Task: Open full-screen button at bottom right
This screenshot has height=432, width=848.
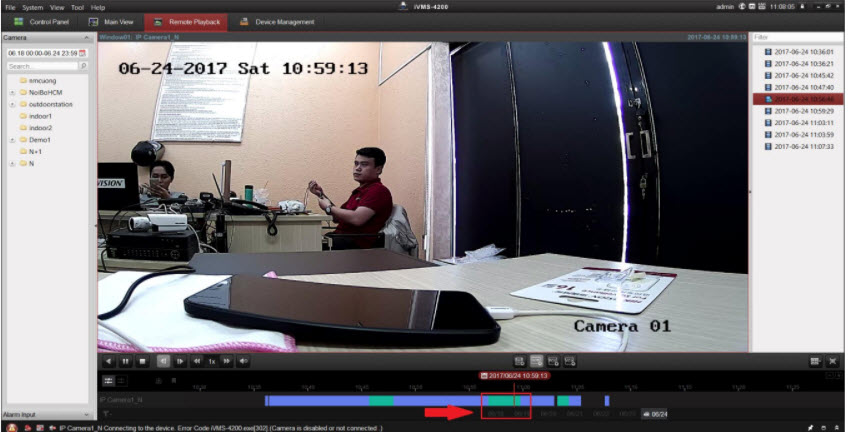Action: click(832, 360)
